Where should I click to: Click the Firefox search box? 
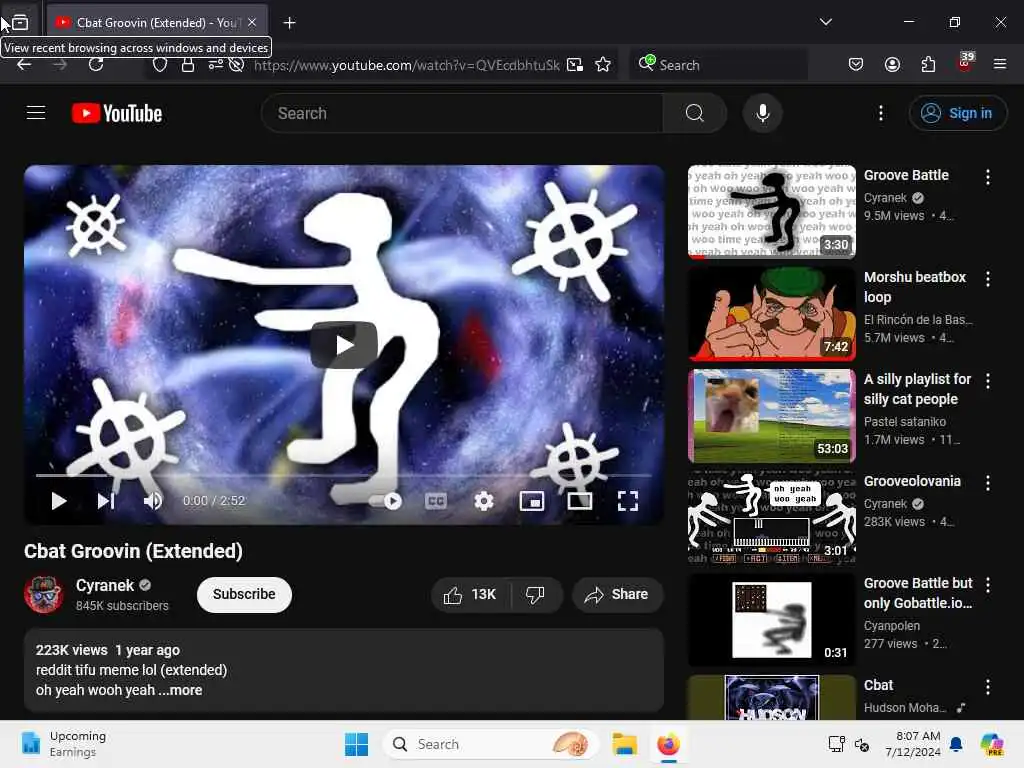coord(718,65)
